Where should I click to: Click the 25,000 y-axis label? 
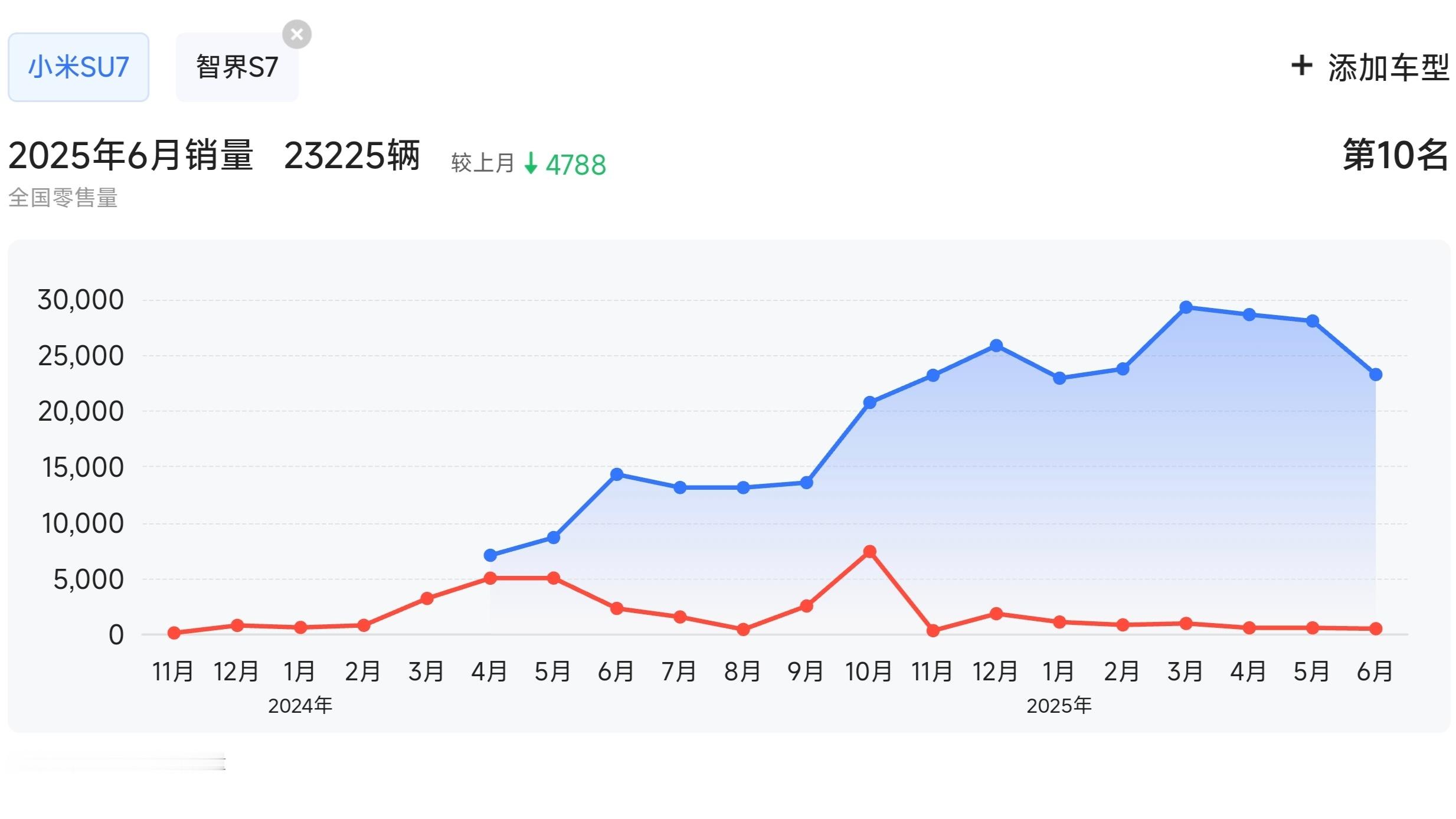tap(81, 356)
